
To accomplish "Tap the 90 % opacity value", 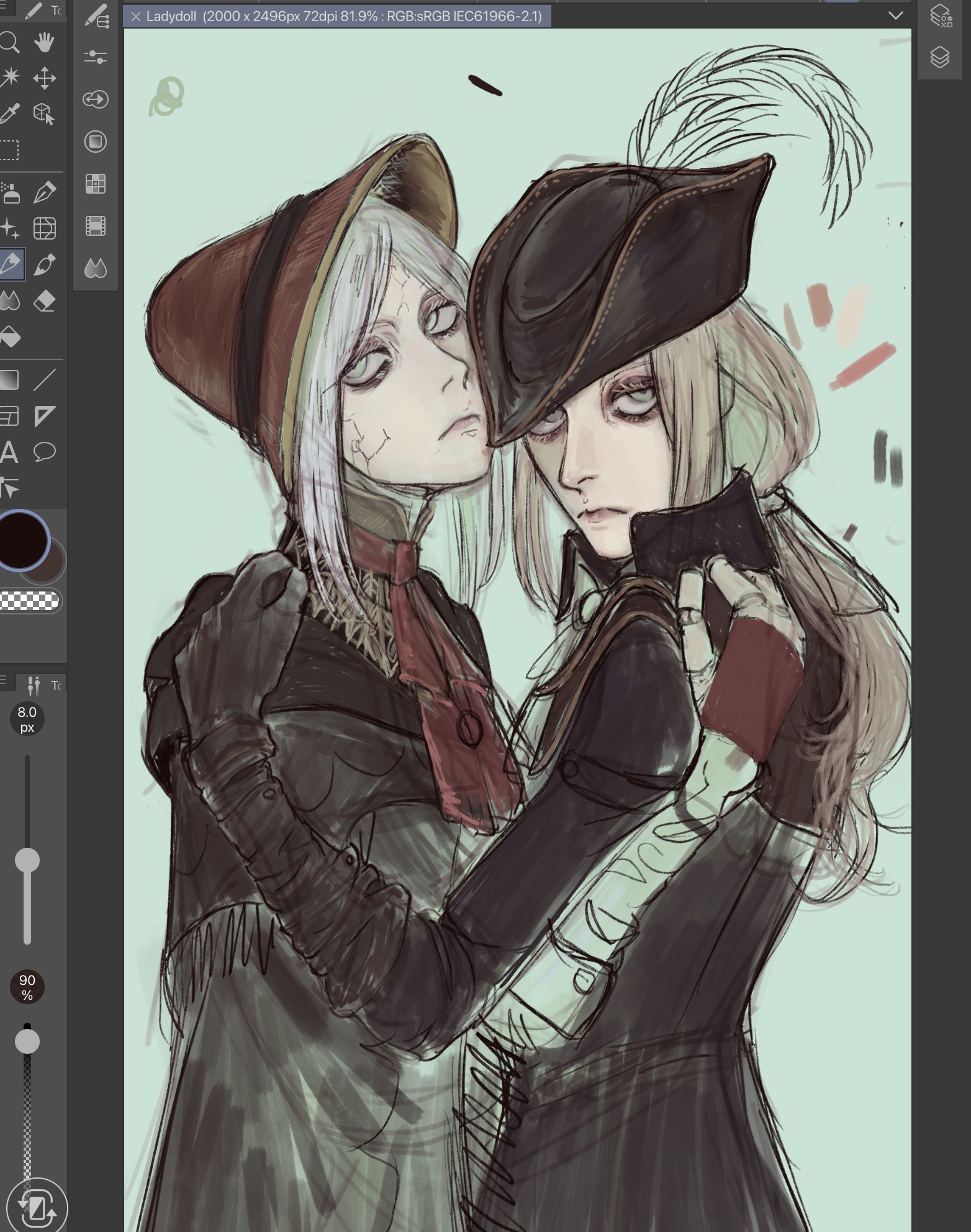I will point(27,987).
